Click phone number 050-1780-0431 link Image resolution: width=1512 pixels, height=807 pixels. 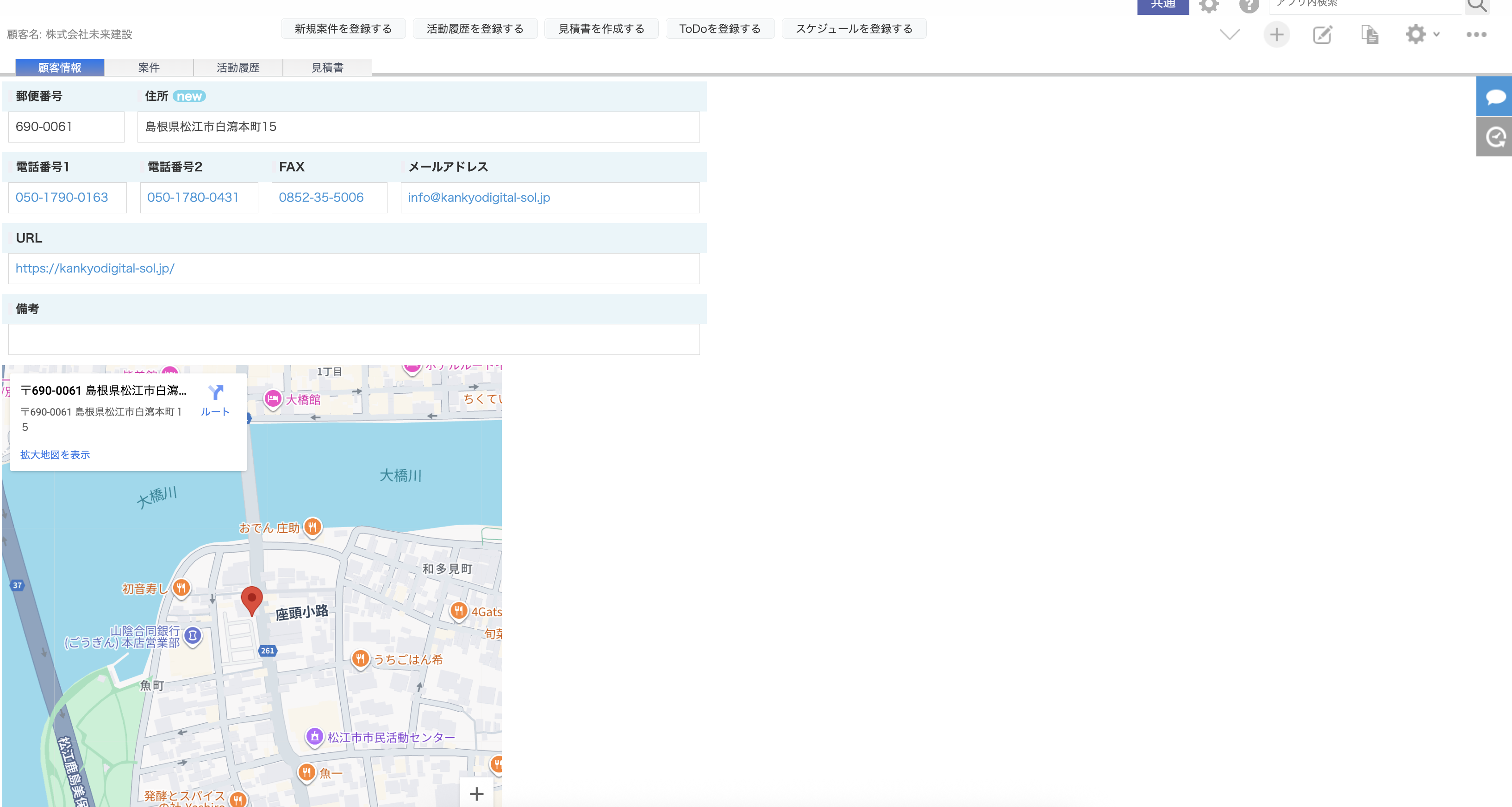(193, 198)
